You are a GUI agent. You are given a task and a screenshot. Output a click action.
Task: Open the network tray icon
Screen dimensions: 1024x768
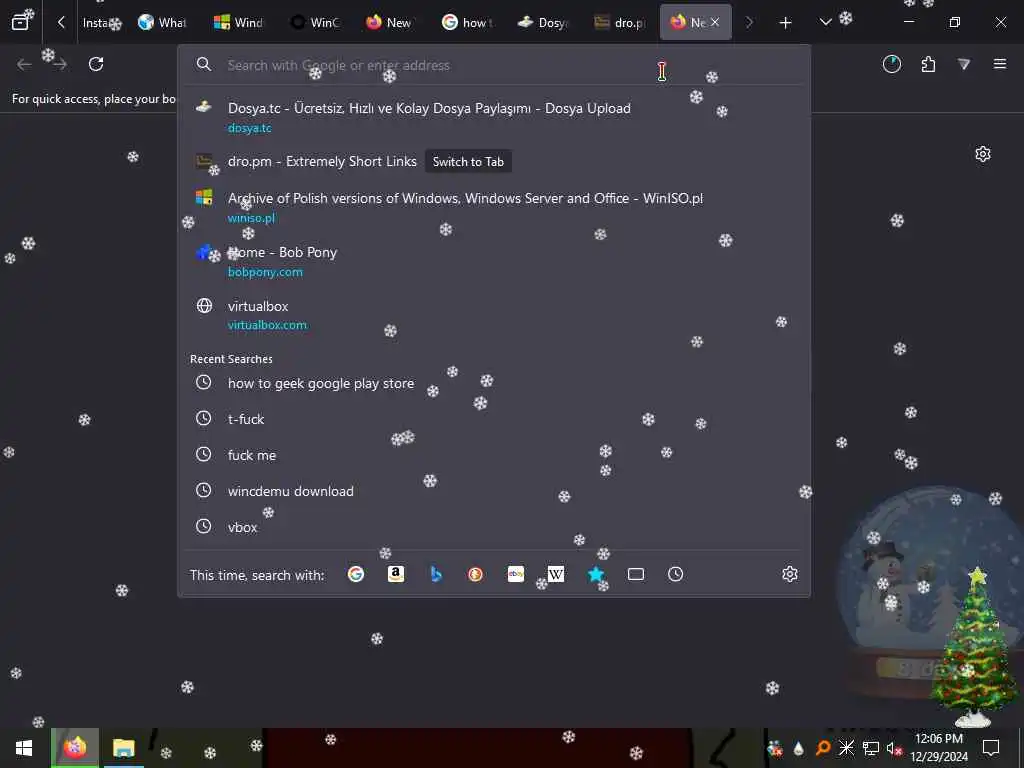point(870,748)
